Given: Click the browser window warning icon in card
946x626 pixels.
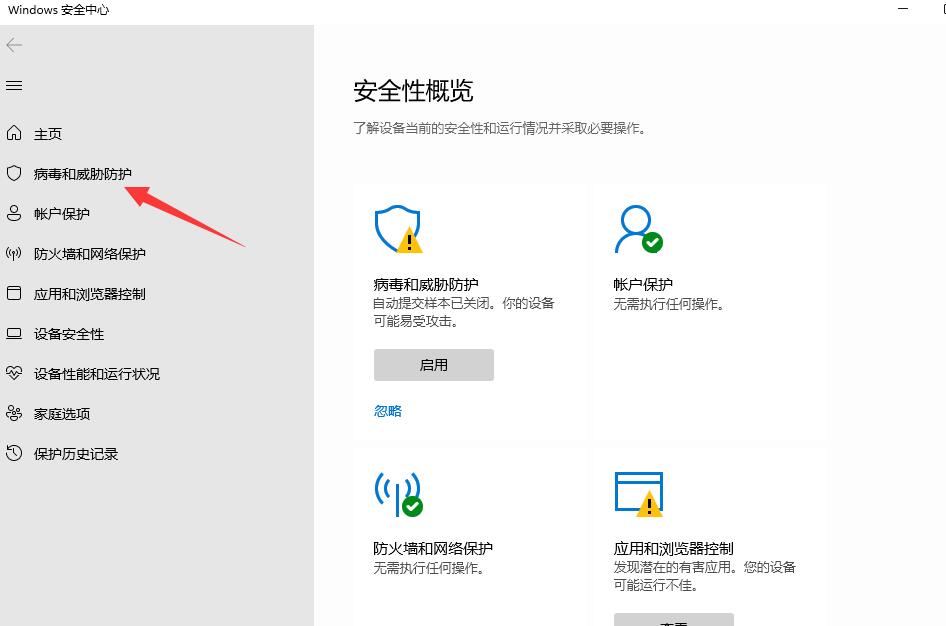Looking at the screenshot, I should (x=639, y=495).
